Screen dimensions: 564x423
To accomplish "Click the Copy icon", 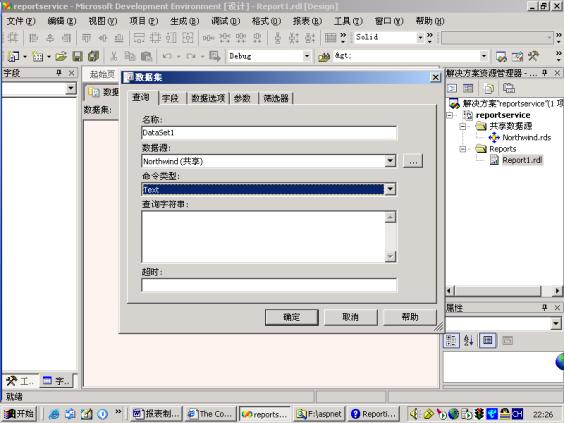I will (129, 56).
